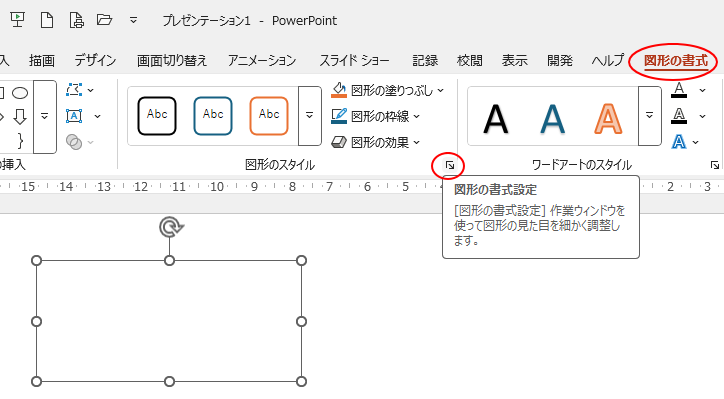Open 図形の効果 dropdown arrow
Image resolution: width=724 pixels, height=399 pixels.
click(417, 142)
